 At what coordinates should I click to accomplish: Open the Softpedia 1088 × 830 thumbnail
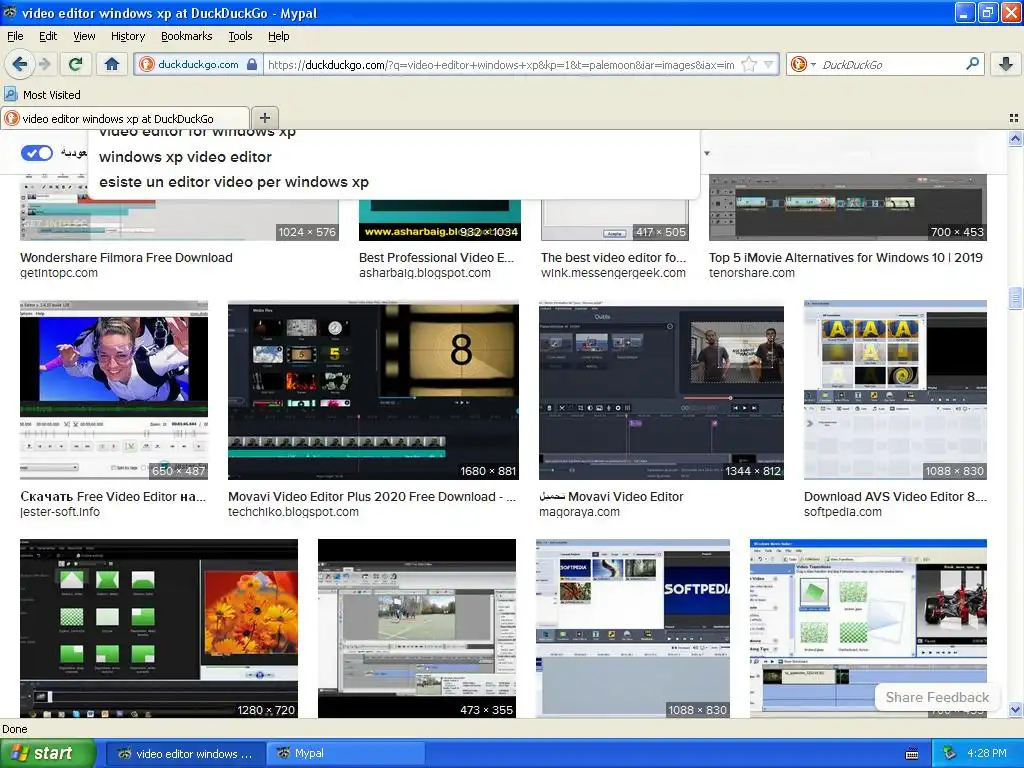pyautogui.click(x=633, y=628)
